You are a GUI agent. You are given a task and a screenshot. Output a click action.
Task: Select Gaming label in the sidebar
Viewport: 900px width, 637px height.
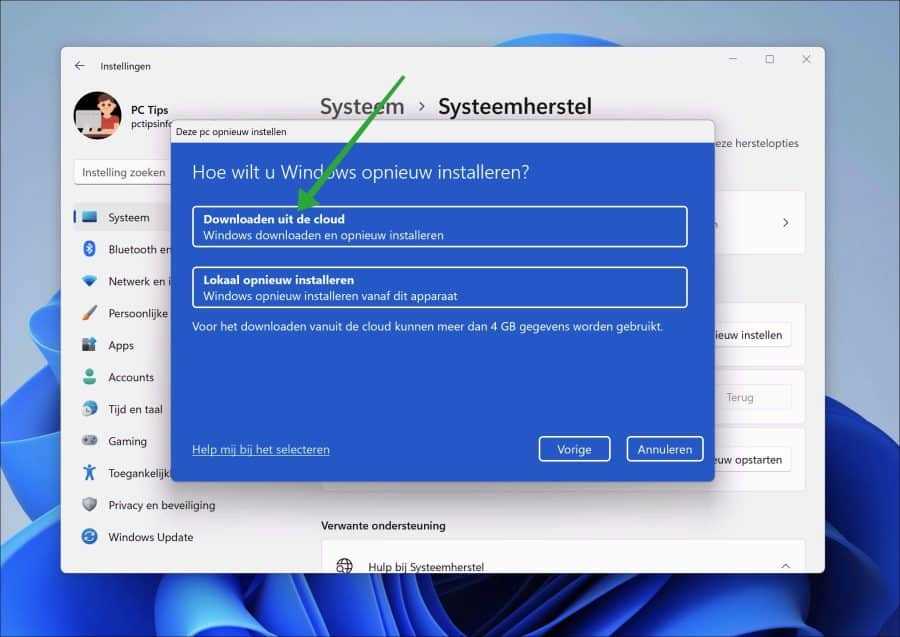[x=127, y=441]
